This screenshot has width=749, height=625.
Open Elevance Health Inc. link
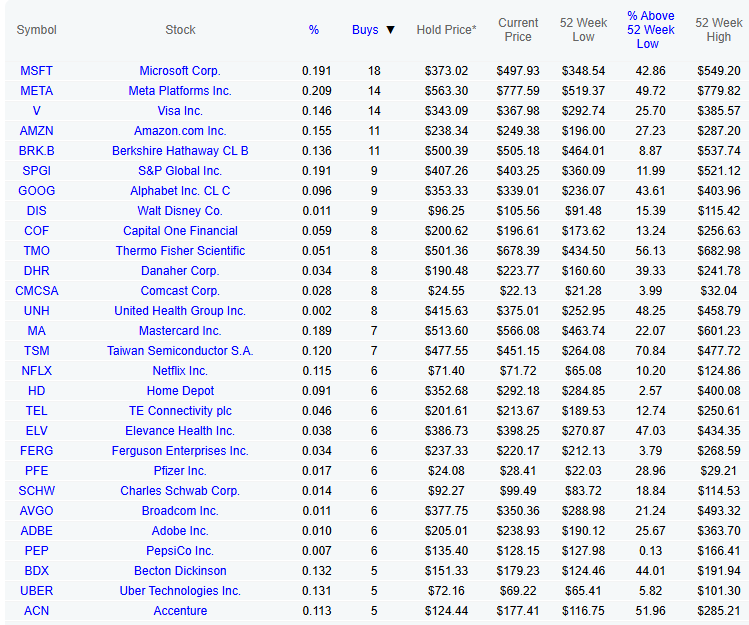click(x=180, y=431)
